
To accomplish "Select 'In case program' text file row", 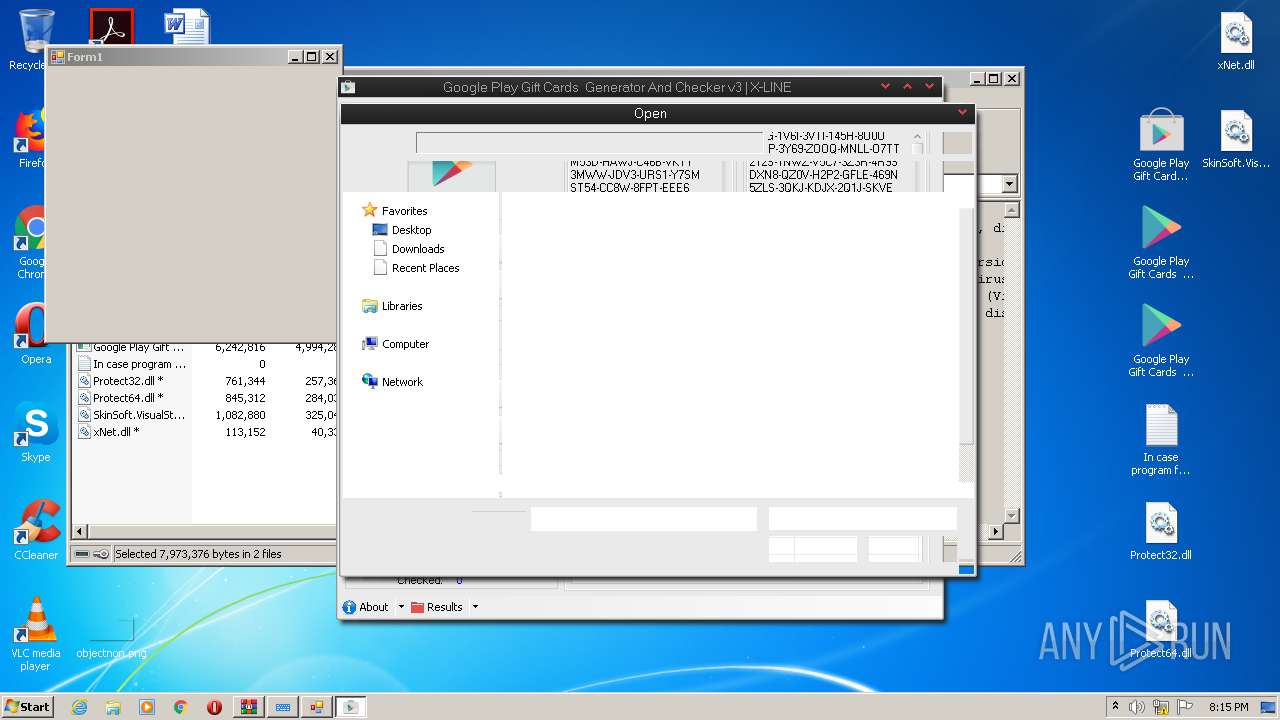I will tap(130, 364).
